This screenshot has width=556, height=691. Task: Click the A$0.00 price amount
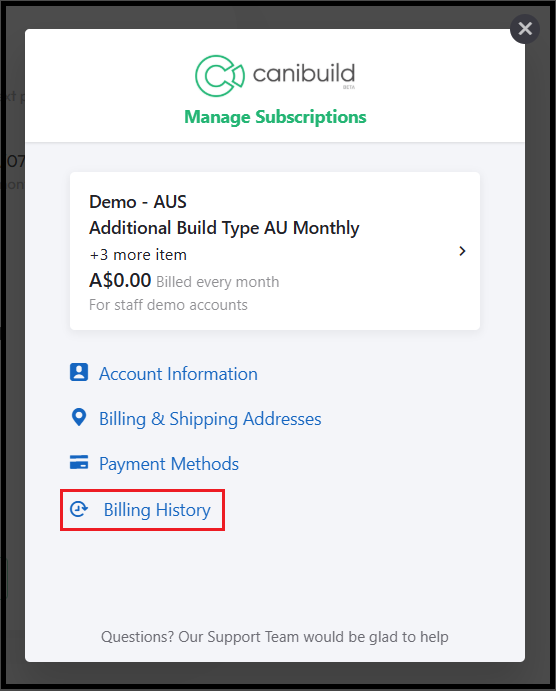120,280
